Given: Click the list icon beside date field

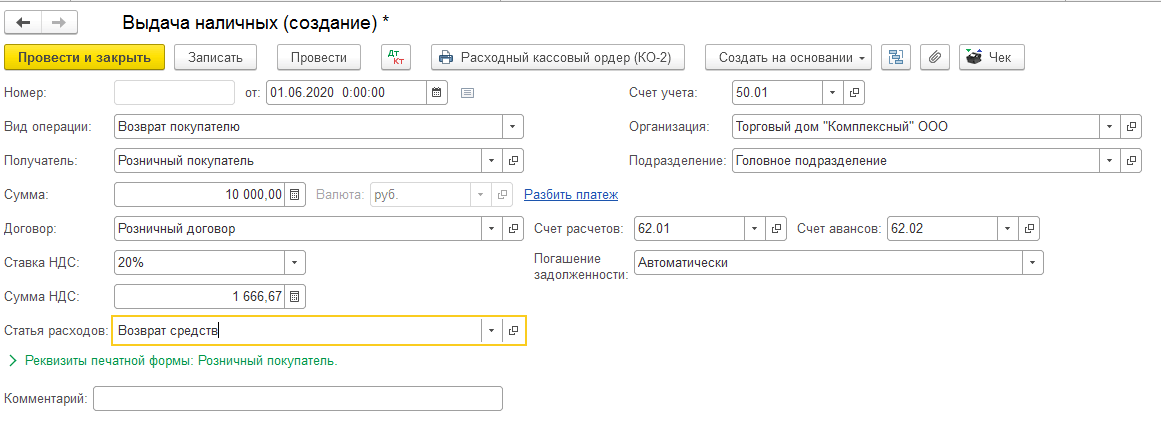Looking at the screenshot, I should 467,93.
